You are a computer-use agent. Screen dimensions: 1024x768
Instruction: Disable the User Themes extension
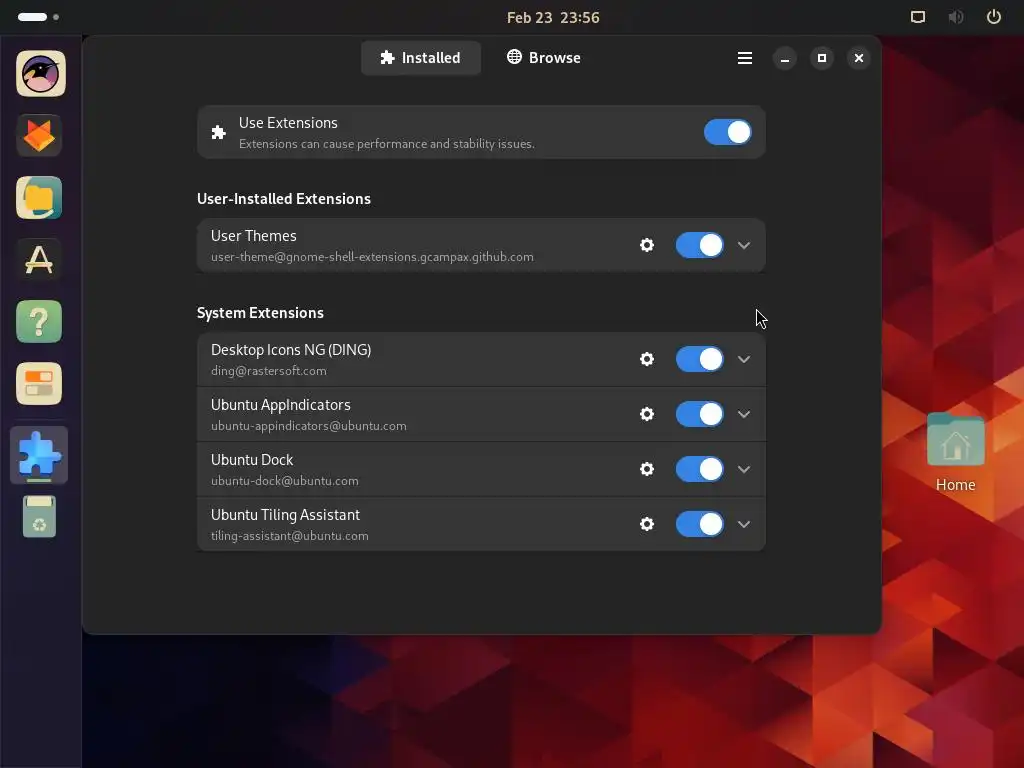click(x=699, y=245)
